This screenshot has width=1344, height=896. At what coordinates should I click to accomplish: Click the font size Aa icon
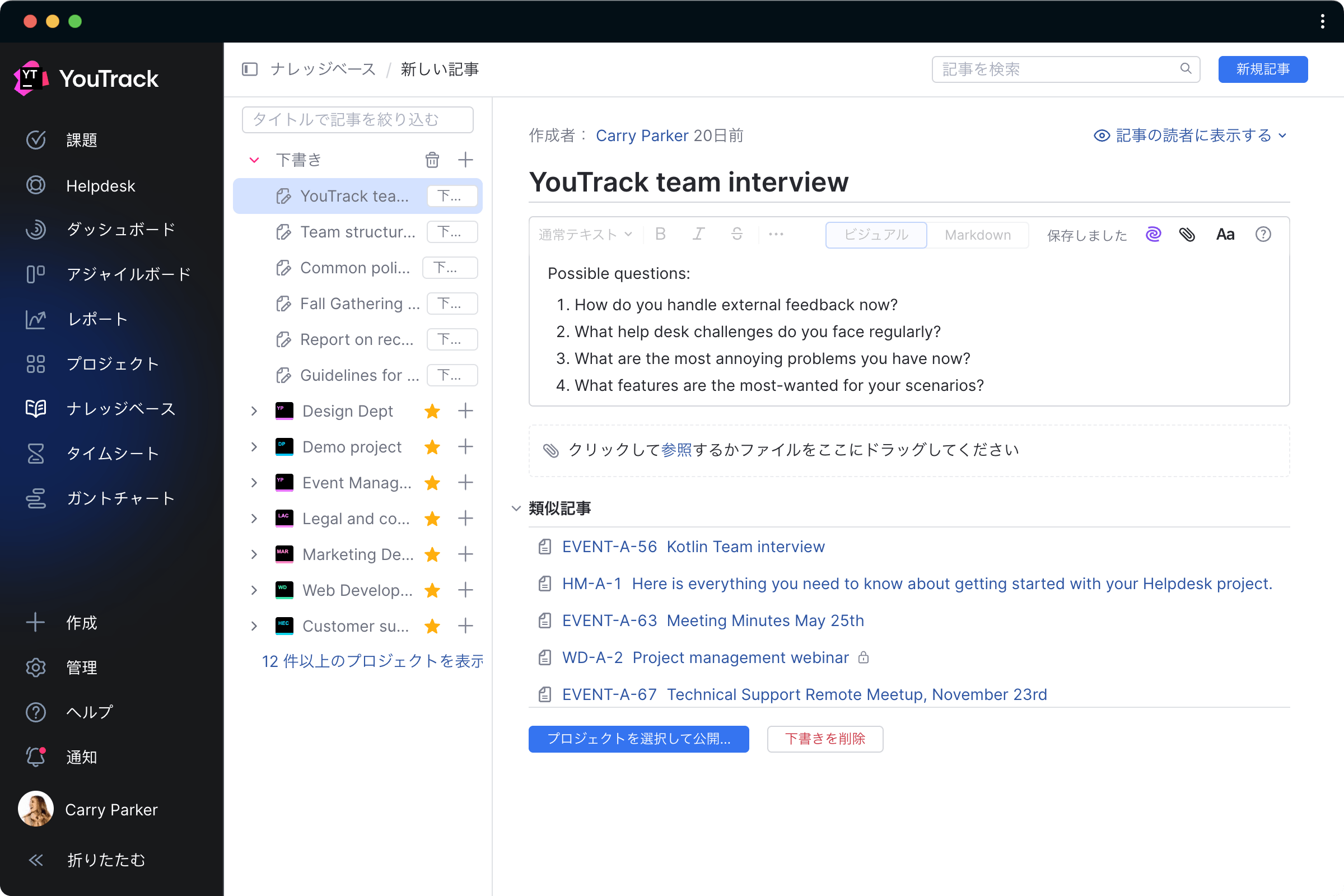point(1225,233)
